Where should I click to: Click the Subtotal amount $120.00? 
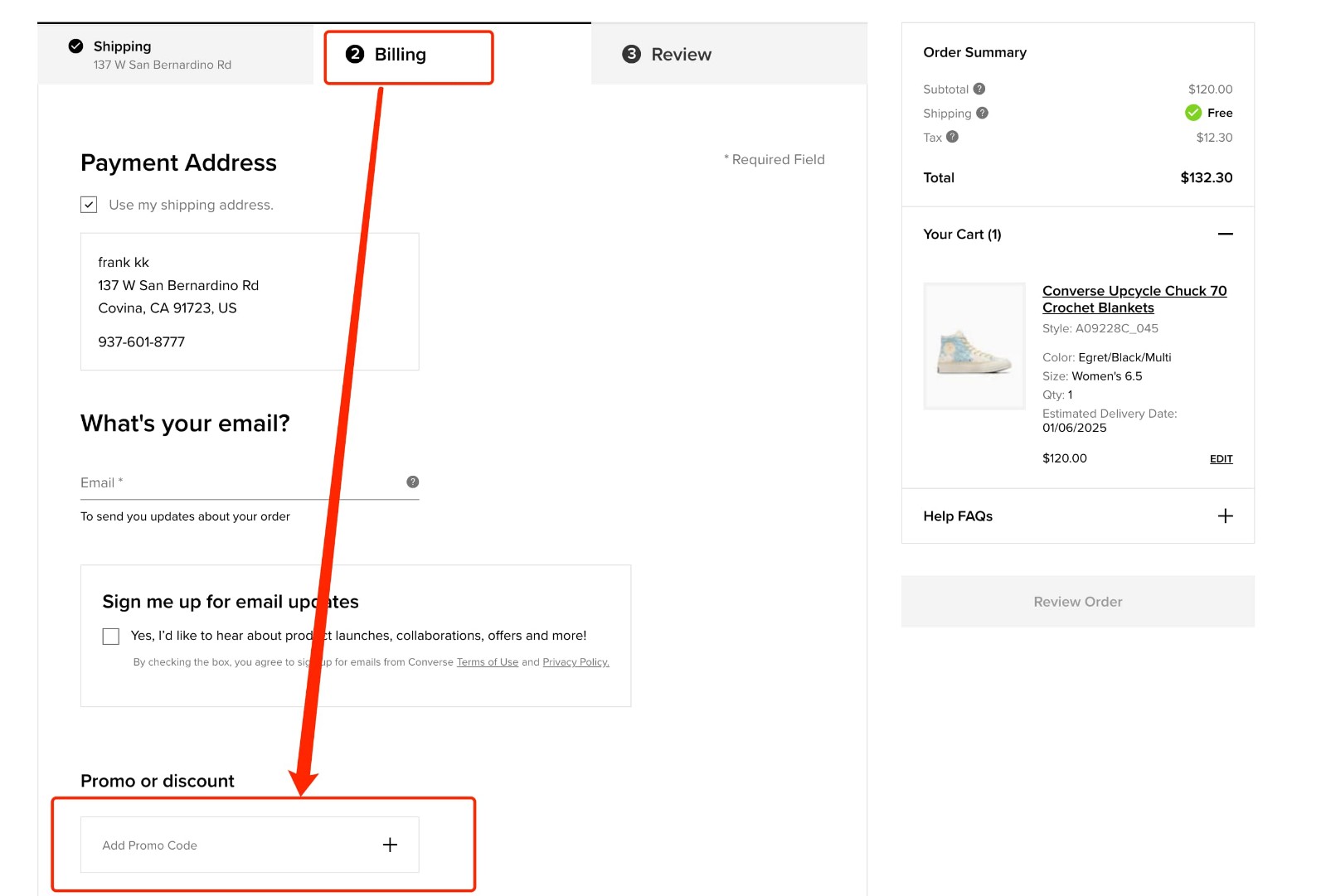tap(1210, 90)
